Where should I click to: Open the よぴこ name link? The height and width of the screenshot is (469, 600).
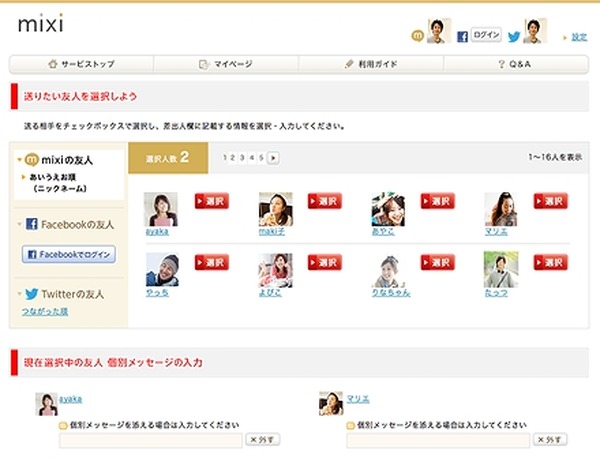point(270,293)
